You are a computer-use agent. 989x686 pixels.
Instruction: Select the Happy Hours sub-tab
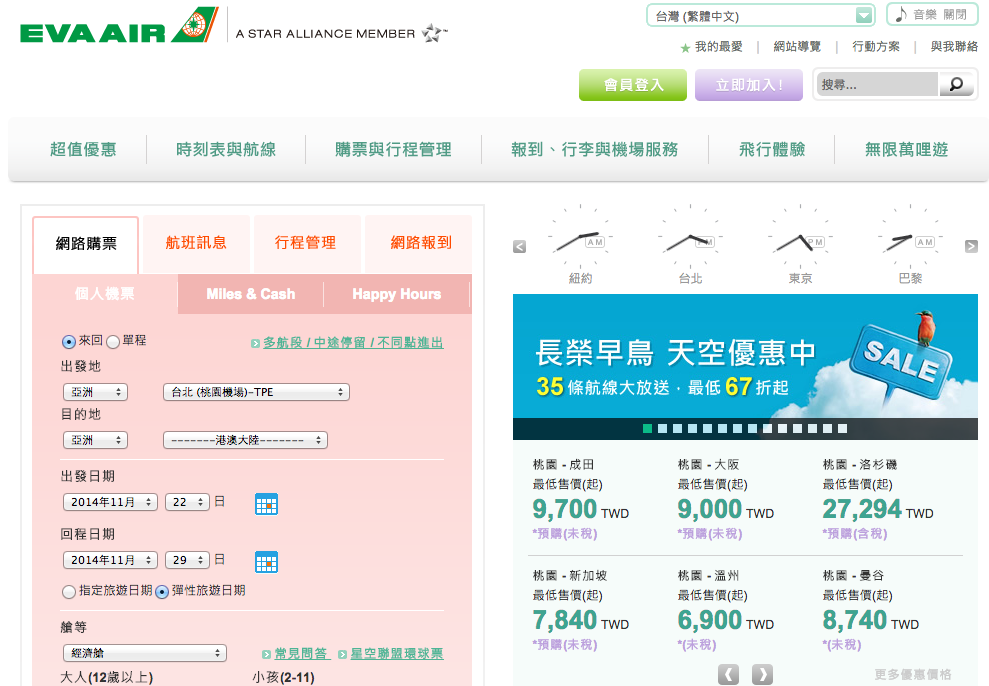click(397, 294)
